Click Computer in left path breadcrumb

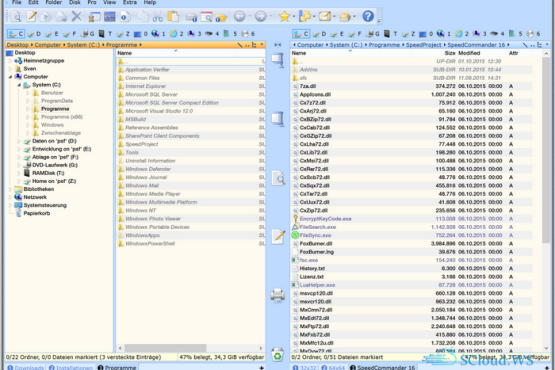(47, 45)
